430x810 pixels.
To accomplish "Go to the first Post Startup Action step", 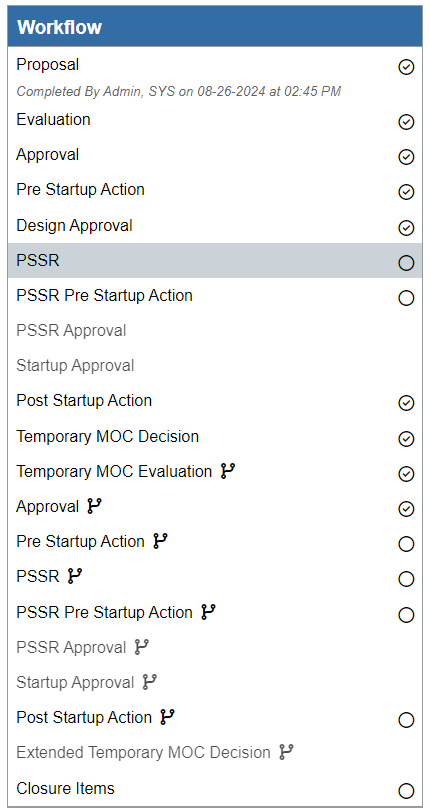I will (215, 401).
